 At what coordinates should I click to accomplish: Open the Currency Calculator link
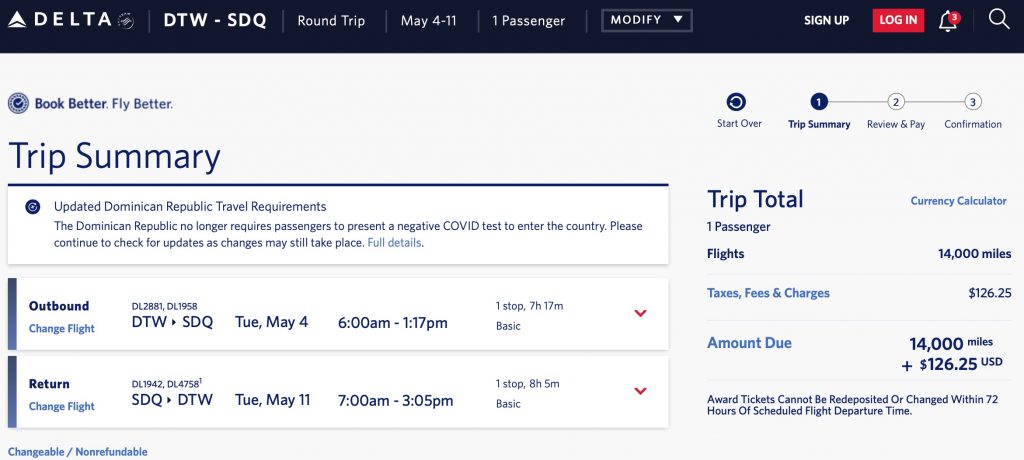click(958, 201)
